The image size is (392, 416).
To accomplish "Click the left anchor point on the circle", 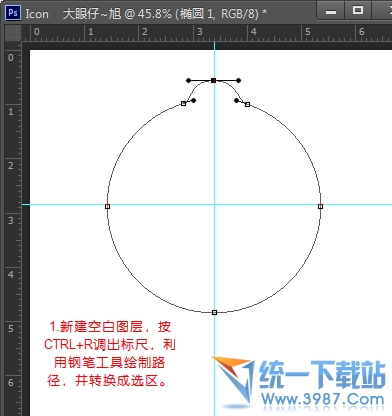I will pyautogui.click(x=107, y=207).
